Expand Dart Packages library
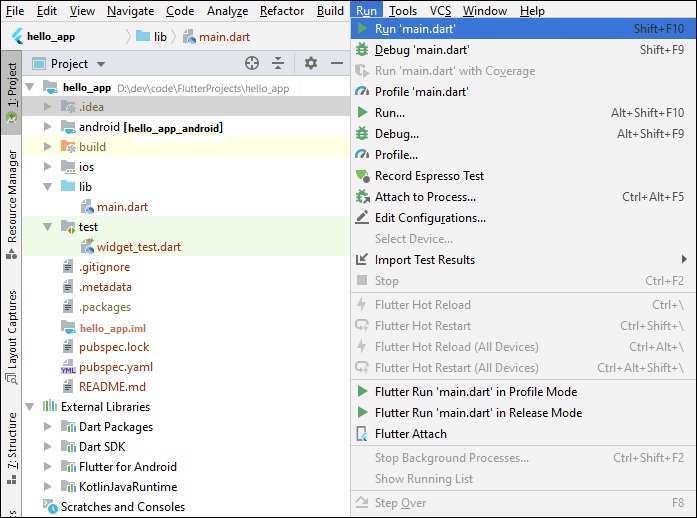697x518 pixels. coord(48,426)
